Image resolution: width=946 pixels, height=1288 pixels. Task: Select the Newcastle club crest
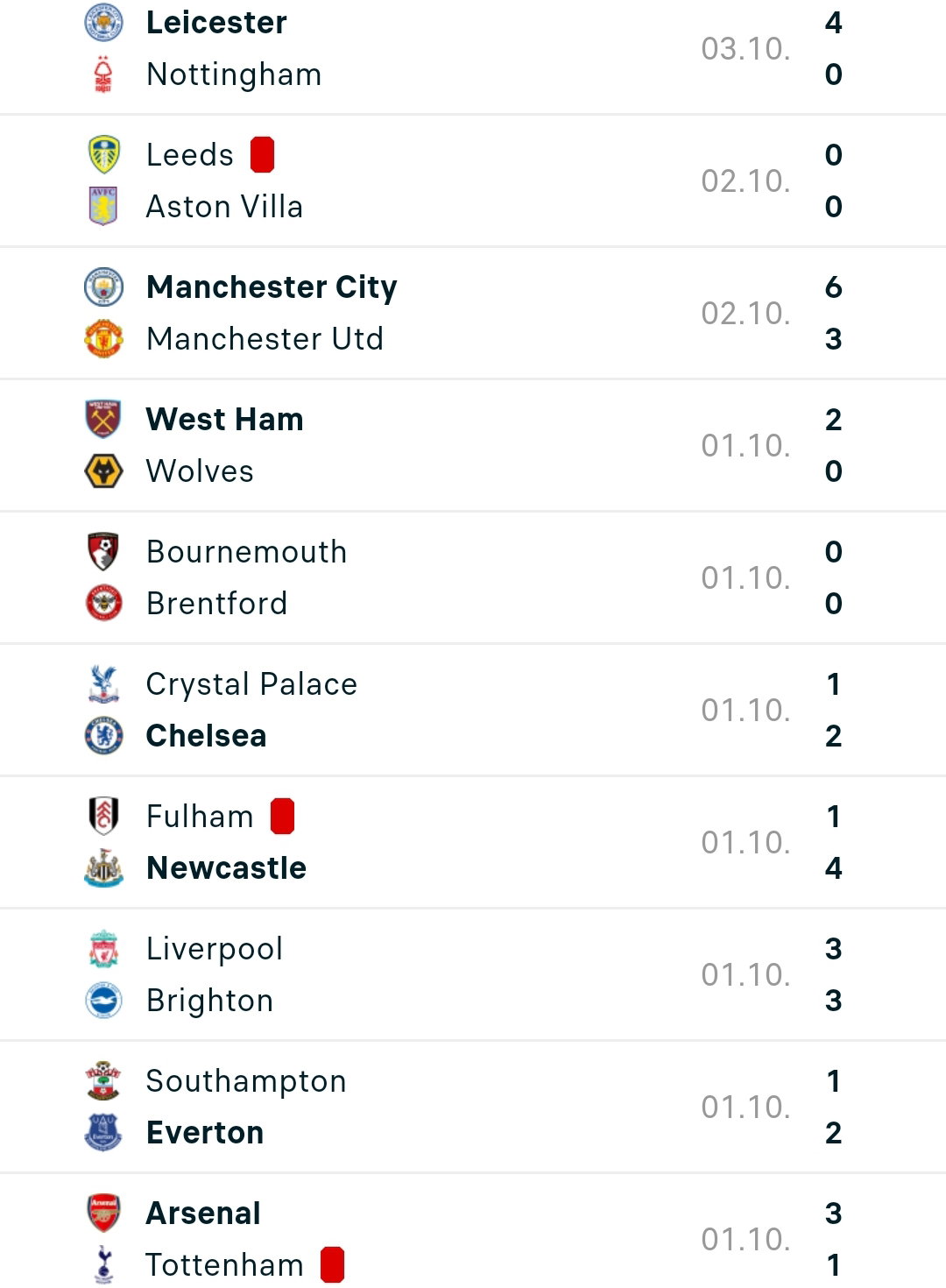coord(103,868)
